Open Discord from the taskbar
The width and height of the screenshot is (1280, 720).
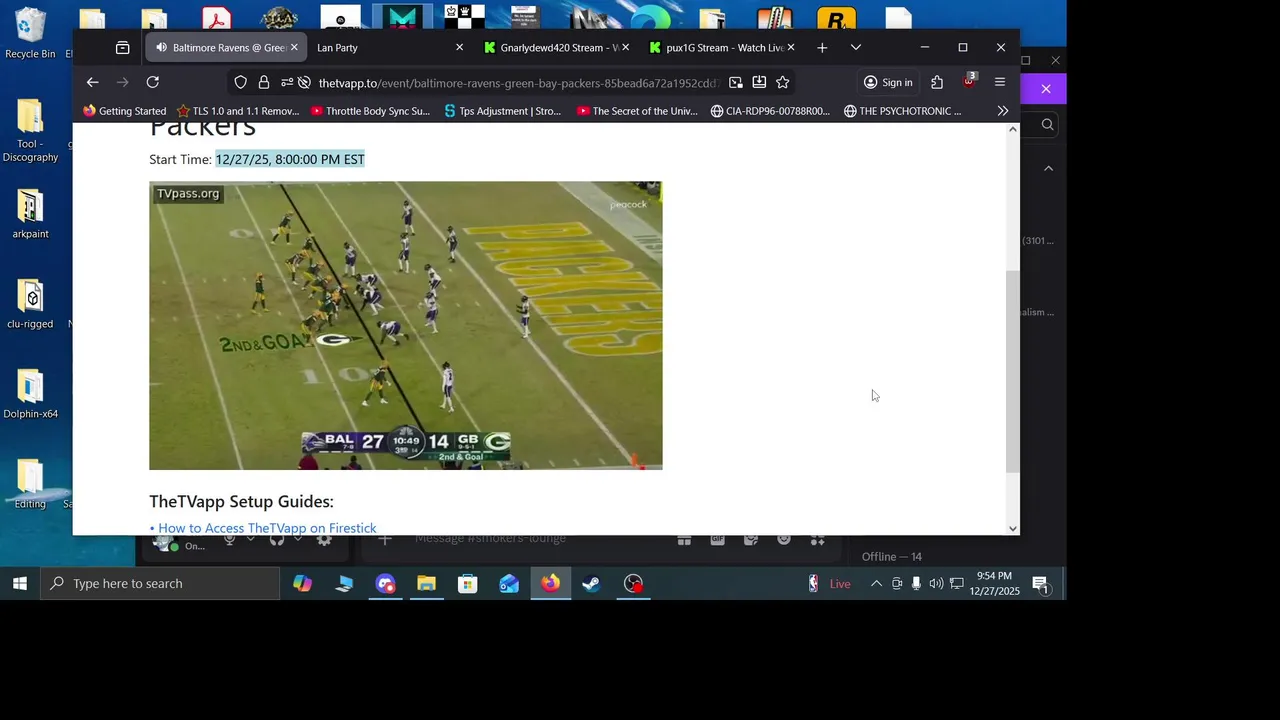click(385, 584)
